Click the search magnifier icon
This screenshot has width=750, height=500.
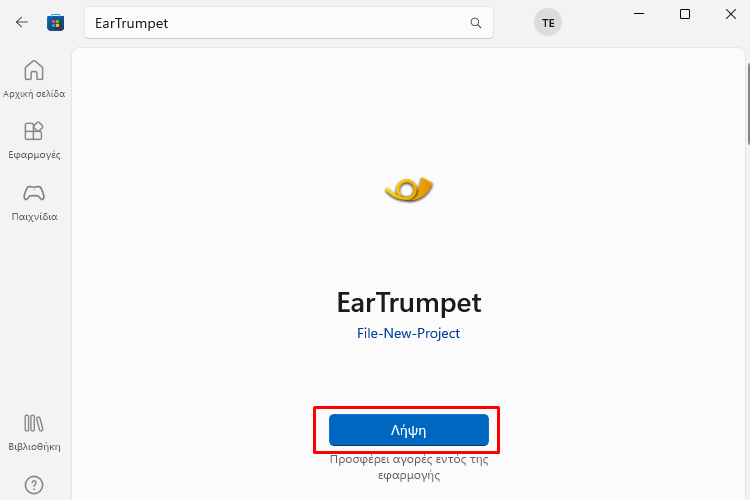coord(475,22)
